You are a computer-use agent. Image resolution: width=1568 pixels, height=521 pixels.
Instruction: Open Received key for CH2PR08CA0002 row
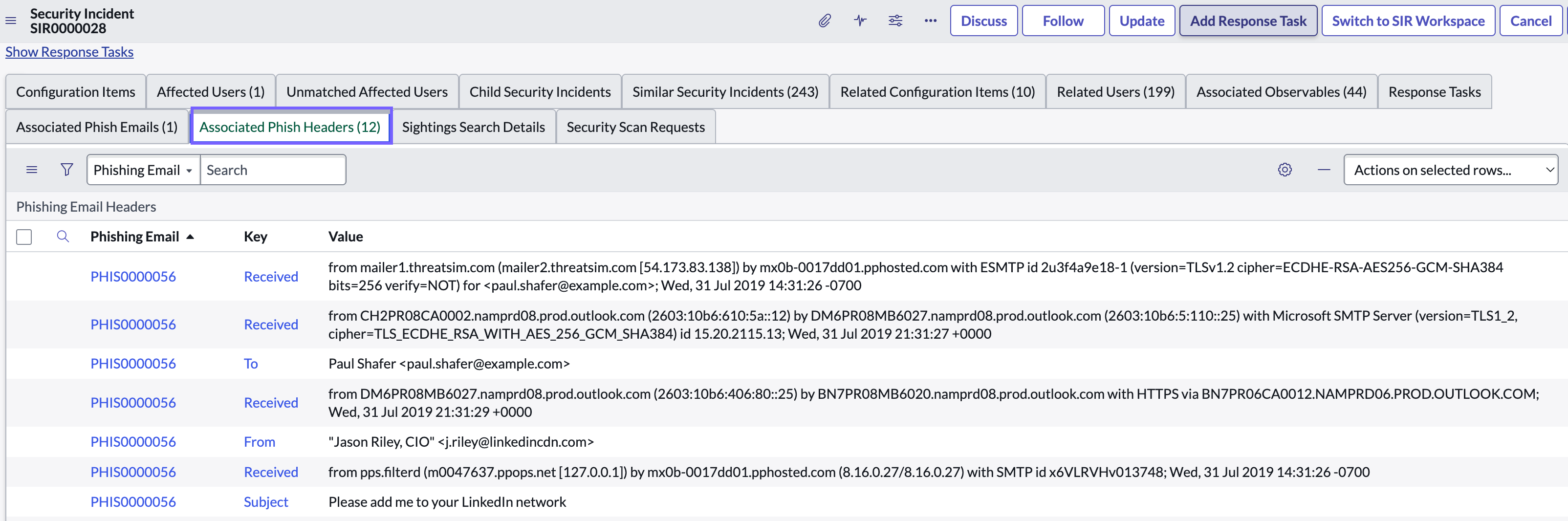click(x=271, y=325)
